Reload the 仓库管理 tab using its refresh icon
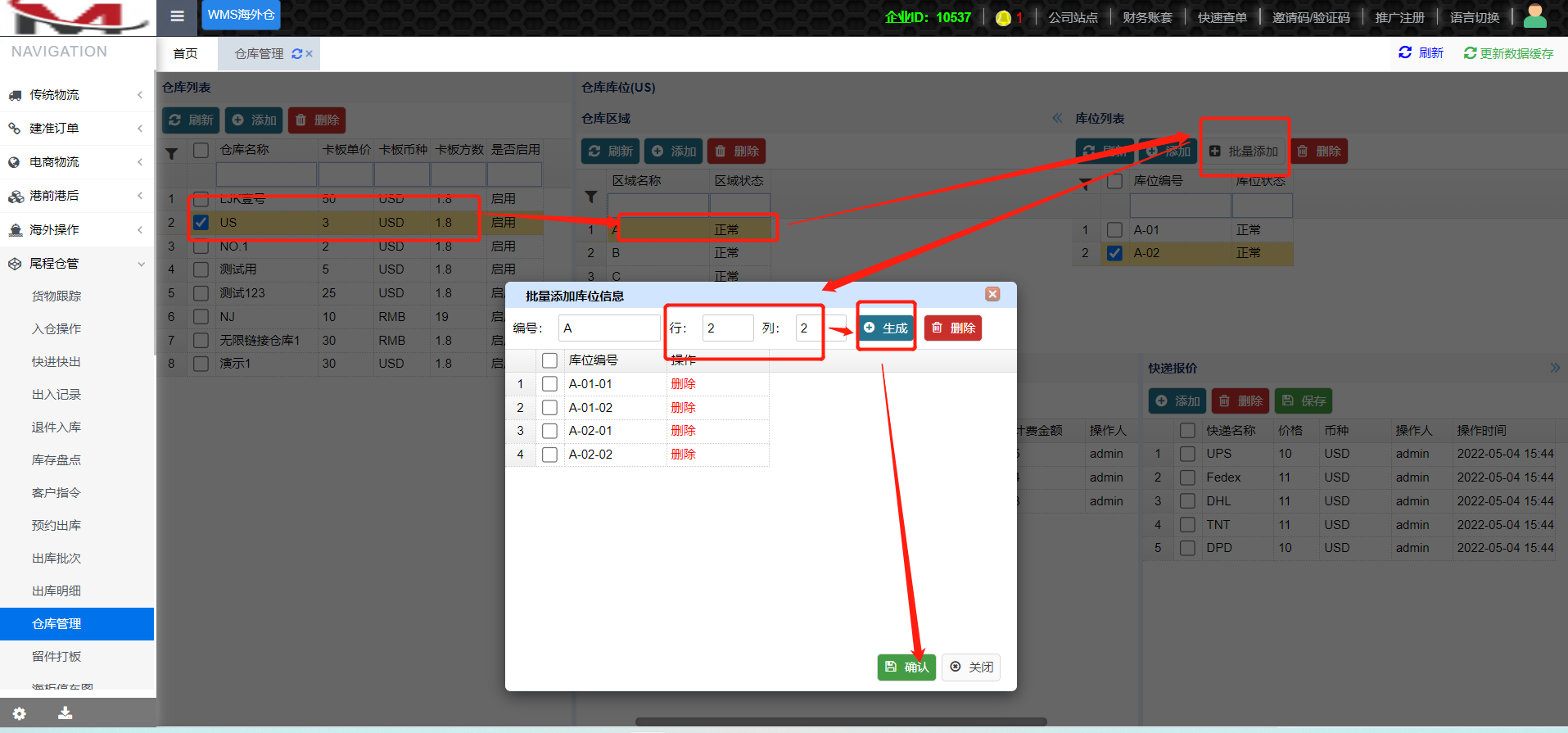The width and height of the screenshot is (1568, 733). click(x=296, y=54)
